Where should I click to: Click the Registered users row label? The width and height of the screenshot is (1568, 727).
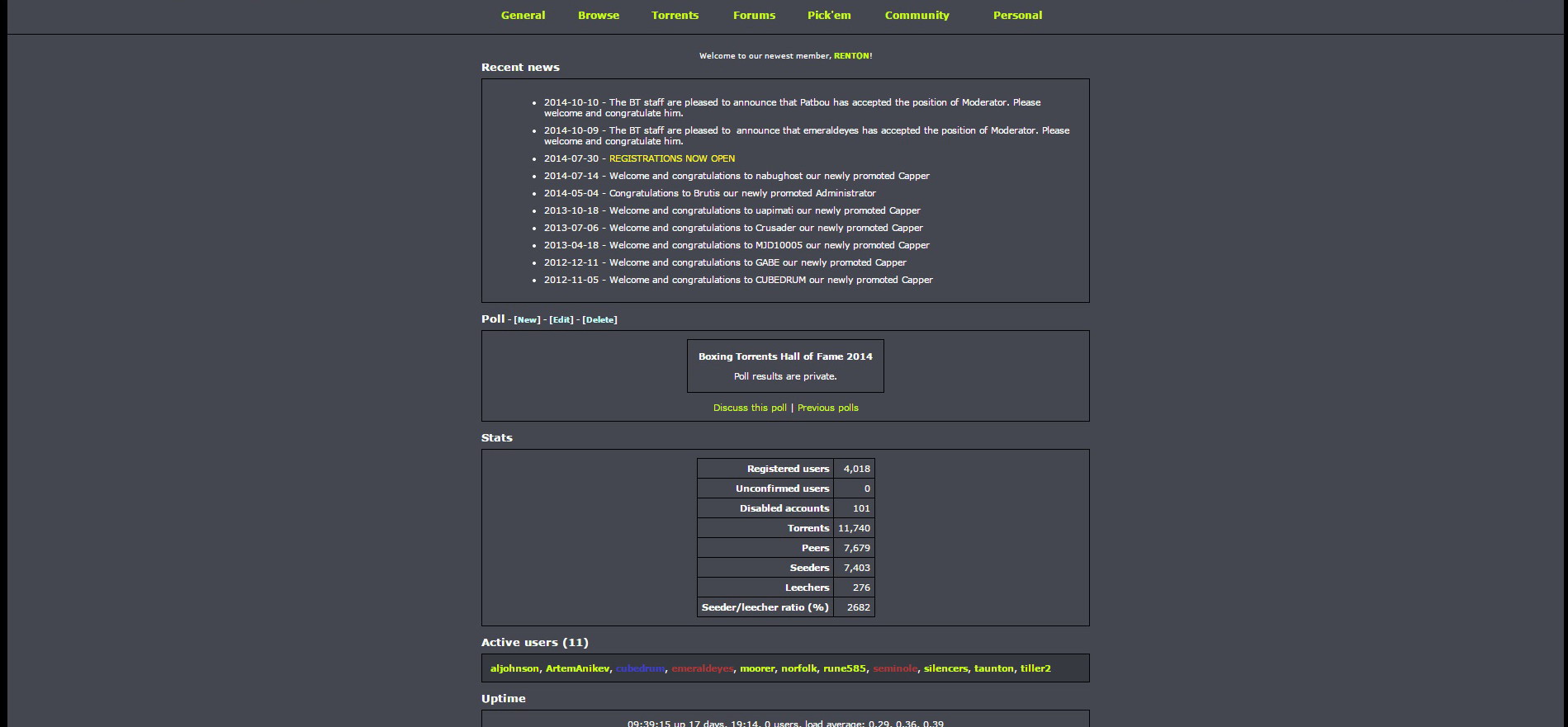788,469
